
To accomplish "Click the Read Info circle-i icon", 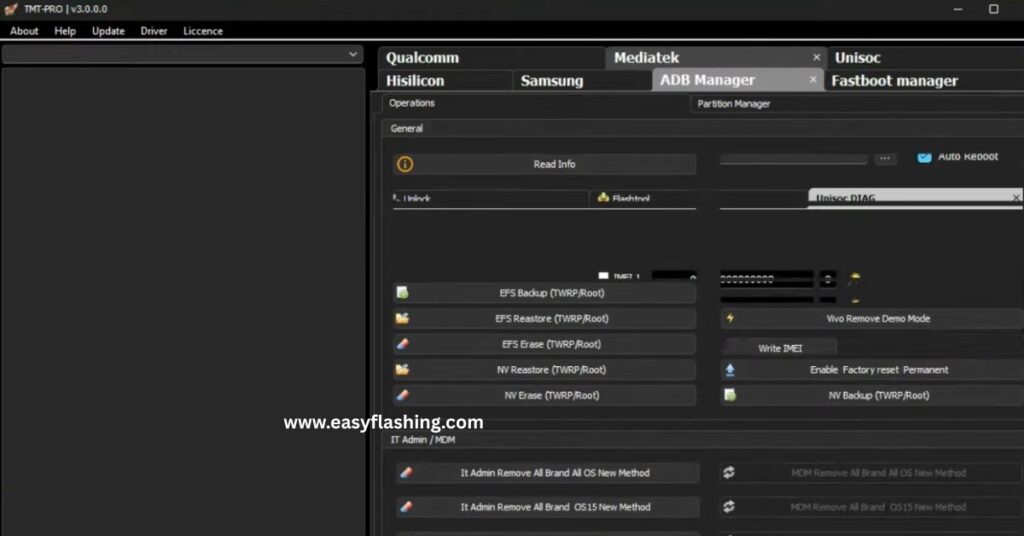I will pyautogui.click(x=405, y=164).
